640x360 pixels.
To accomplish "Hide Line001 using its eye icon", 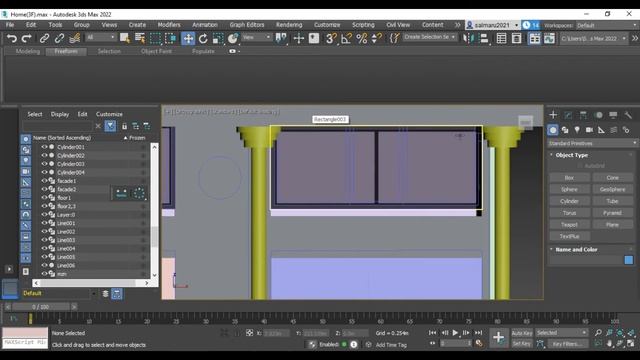I will pos(44,223).
